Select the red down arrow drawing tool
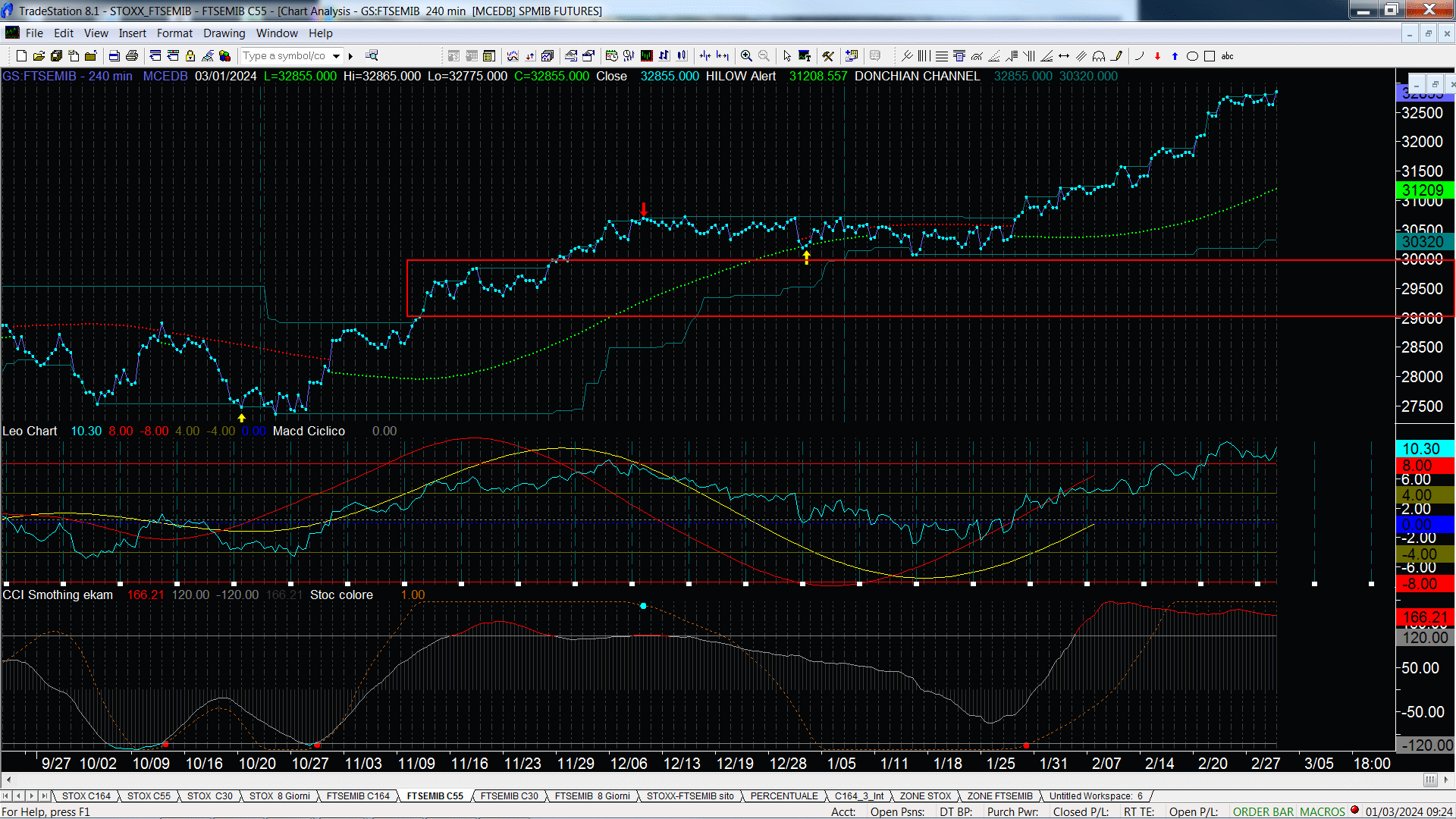The image size is (1456, 819). (1157, 55)
